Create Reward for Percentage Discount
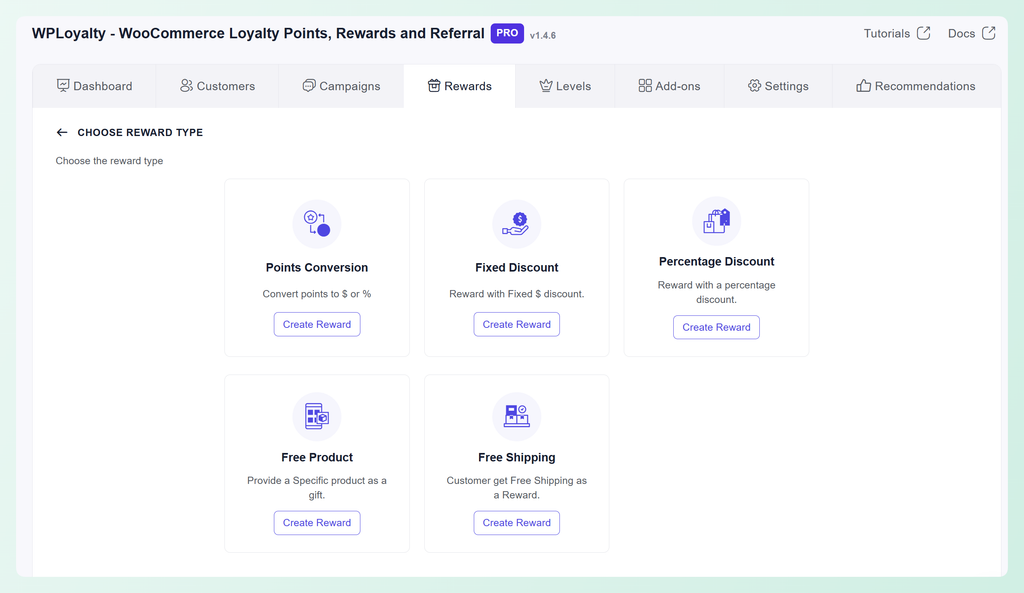Viewport: 1024px width, 593px height. pyautogui.click(x=716, y=327)
